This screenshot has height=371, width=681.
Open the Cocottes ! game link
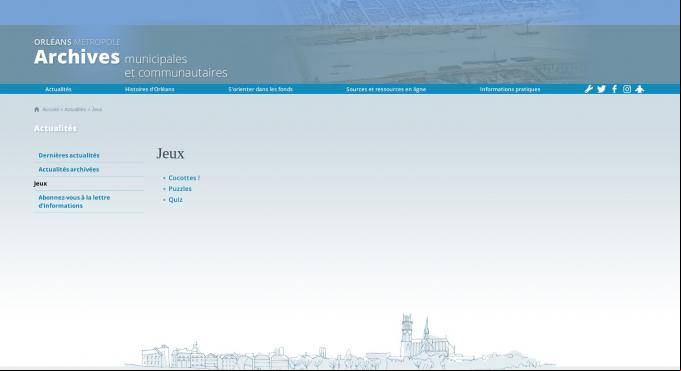point(184,178)
